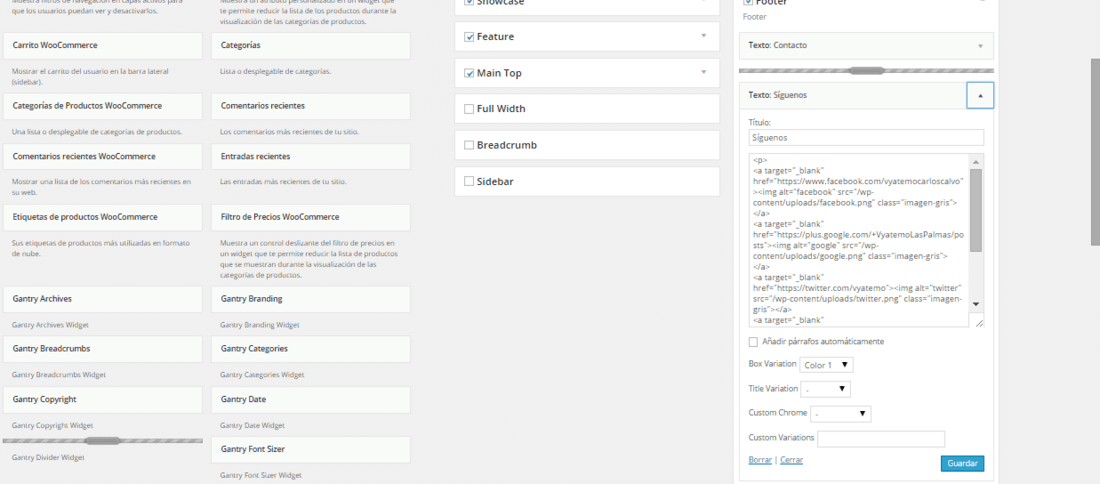The width and height of the screenshot is (1100, 484).
Task: Expand the Main Top area arrow
Action: point(703,72)
